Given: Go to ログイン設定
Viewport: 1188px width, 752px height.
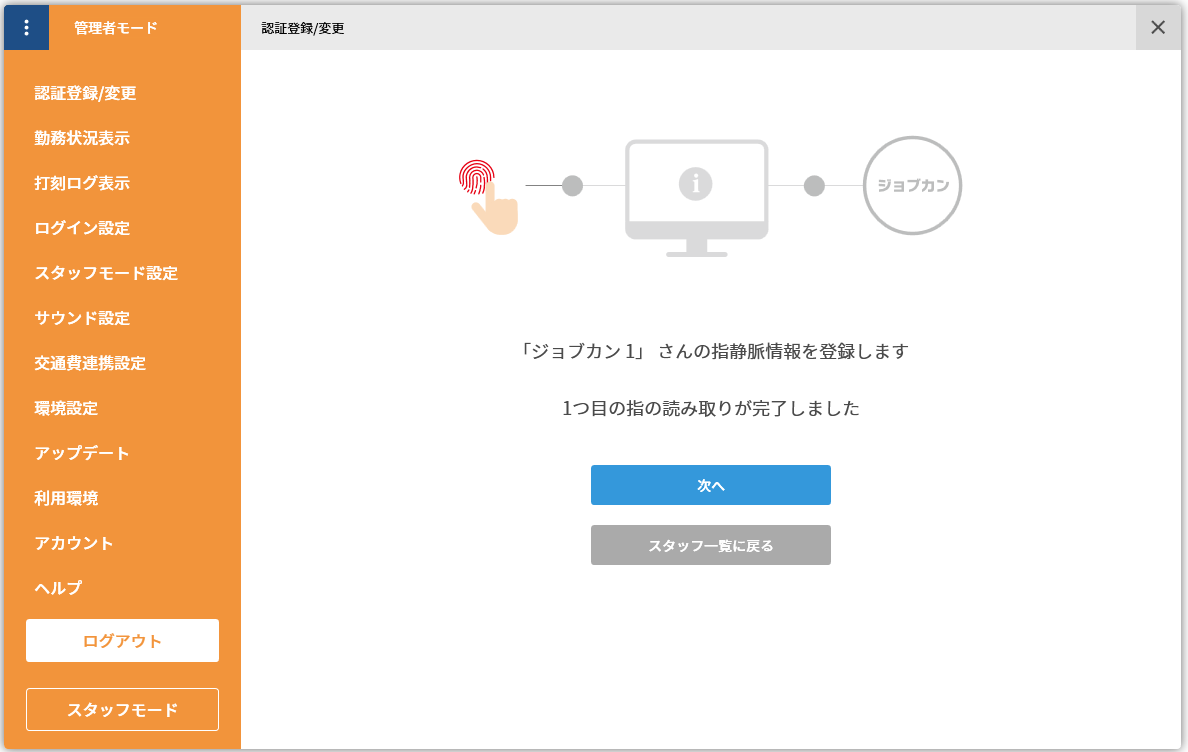Looking at the screenshot, I should (82, 228).
